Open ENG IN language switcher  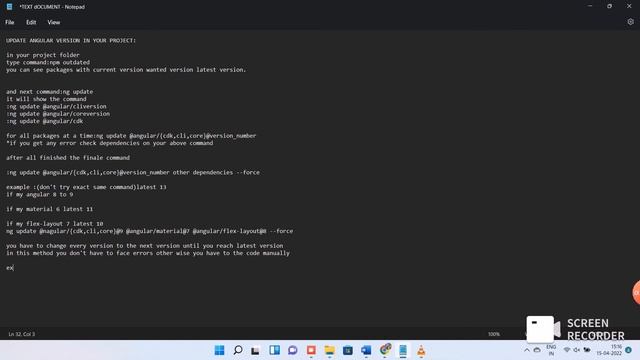(551, 350)
